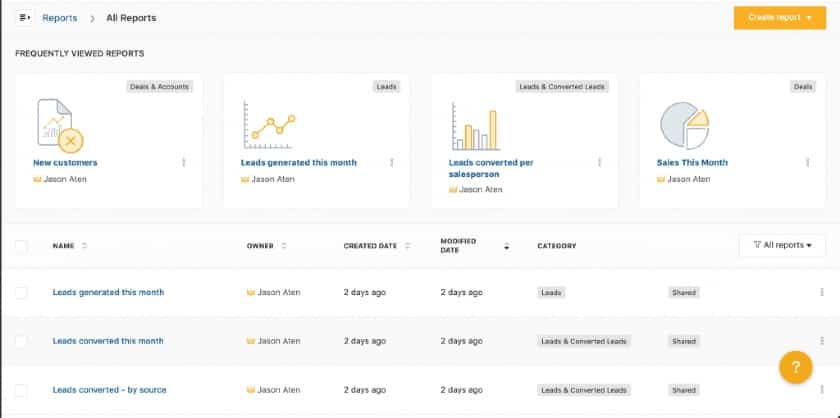This screenshot has height=418, width=840.
Task: Open the orange help question mark button
Action: 796,367
